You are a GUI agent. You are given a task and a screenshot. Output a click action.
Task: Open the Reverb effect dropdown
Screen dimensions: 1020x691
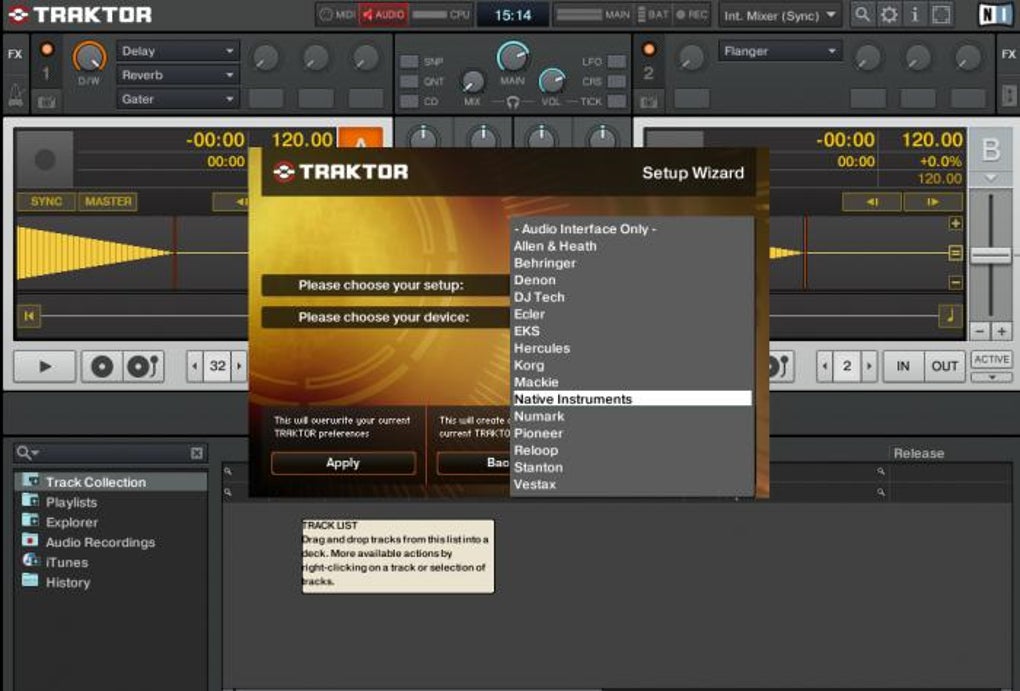click(178, 75)
